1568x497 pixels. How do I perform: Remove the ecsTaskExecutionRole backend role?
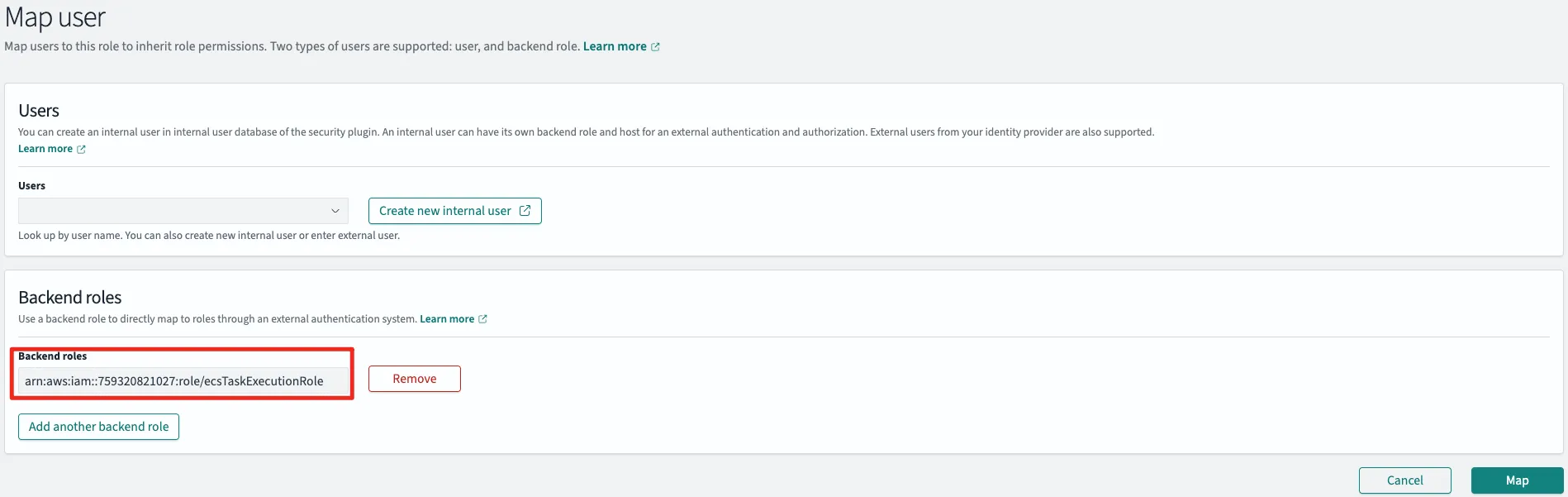415,379
